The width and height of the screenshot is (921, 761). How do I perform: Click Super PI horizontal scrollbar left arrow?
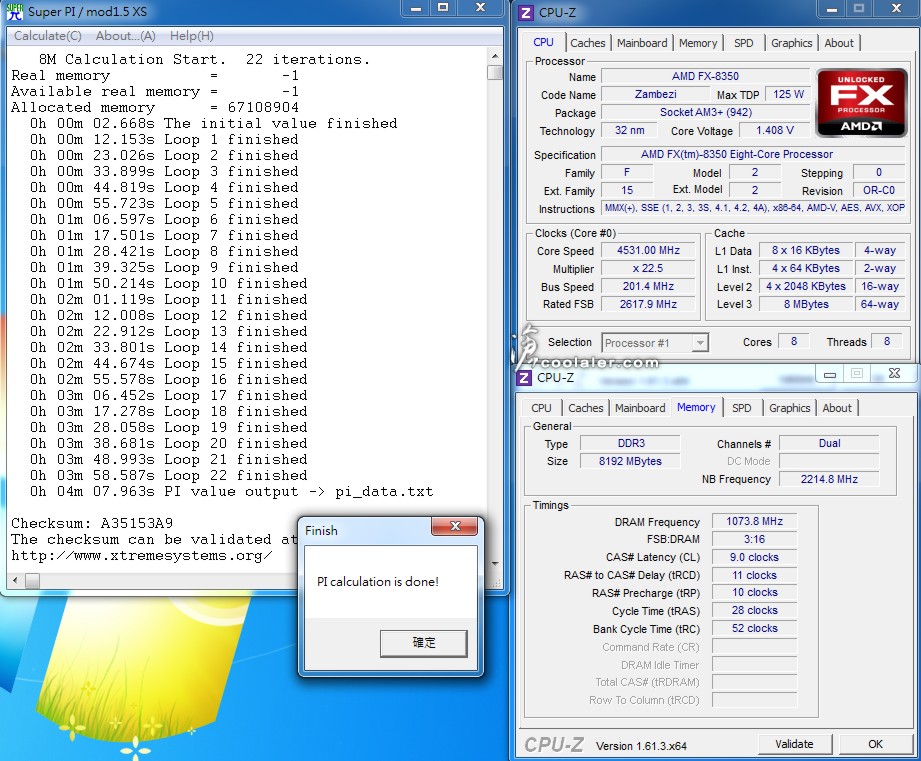pos(15,581)
